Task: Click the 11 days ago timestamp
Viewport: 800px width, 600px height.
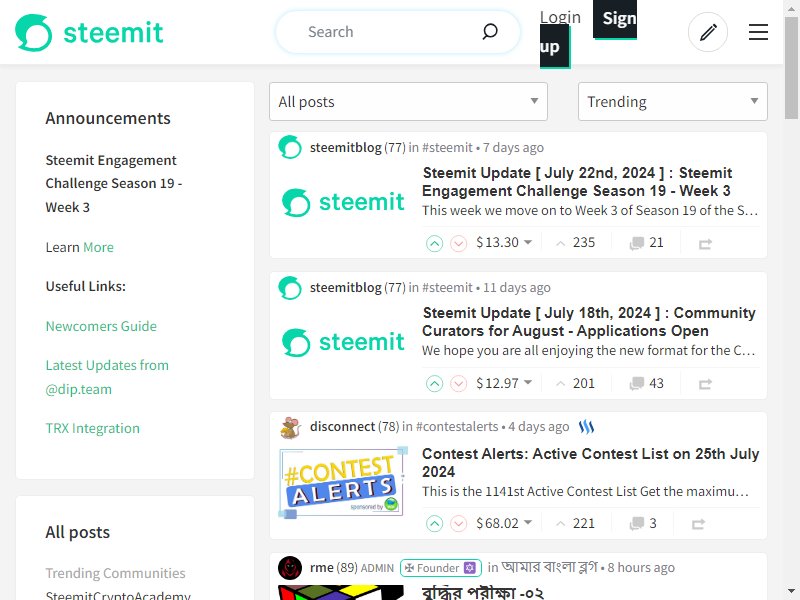Action: [517, 288]
